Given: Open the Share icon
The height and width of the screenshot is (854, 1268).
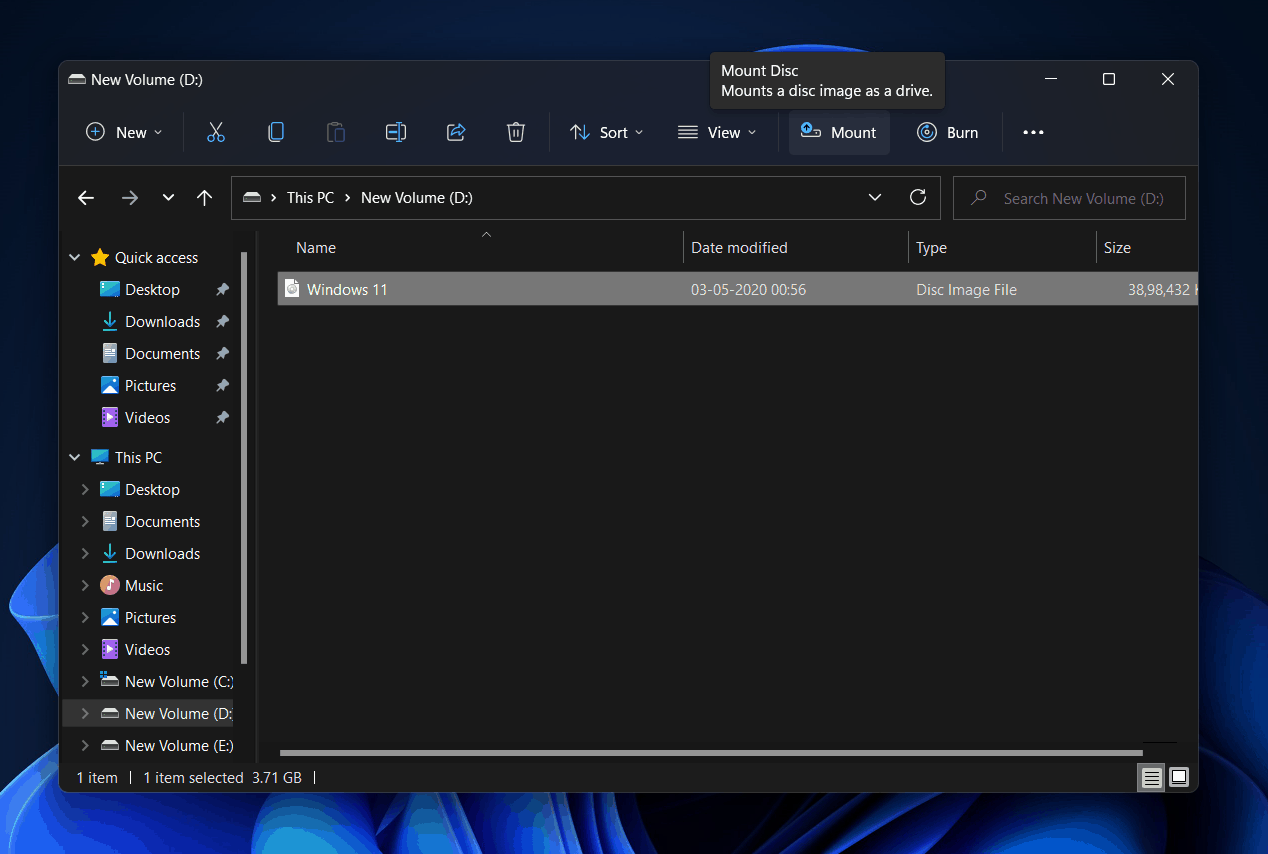Looking at the screenshot, I should pos(456,131).
